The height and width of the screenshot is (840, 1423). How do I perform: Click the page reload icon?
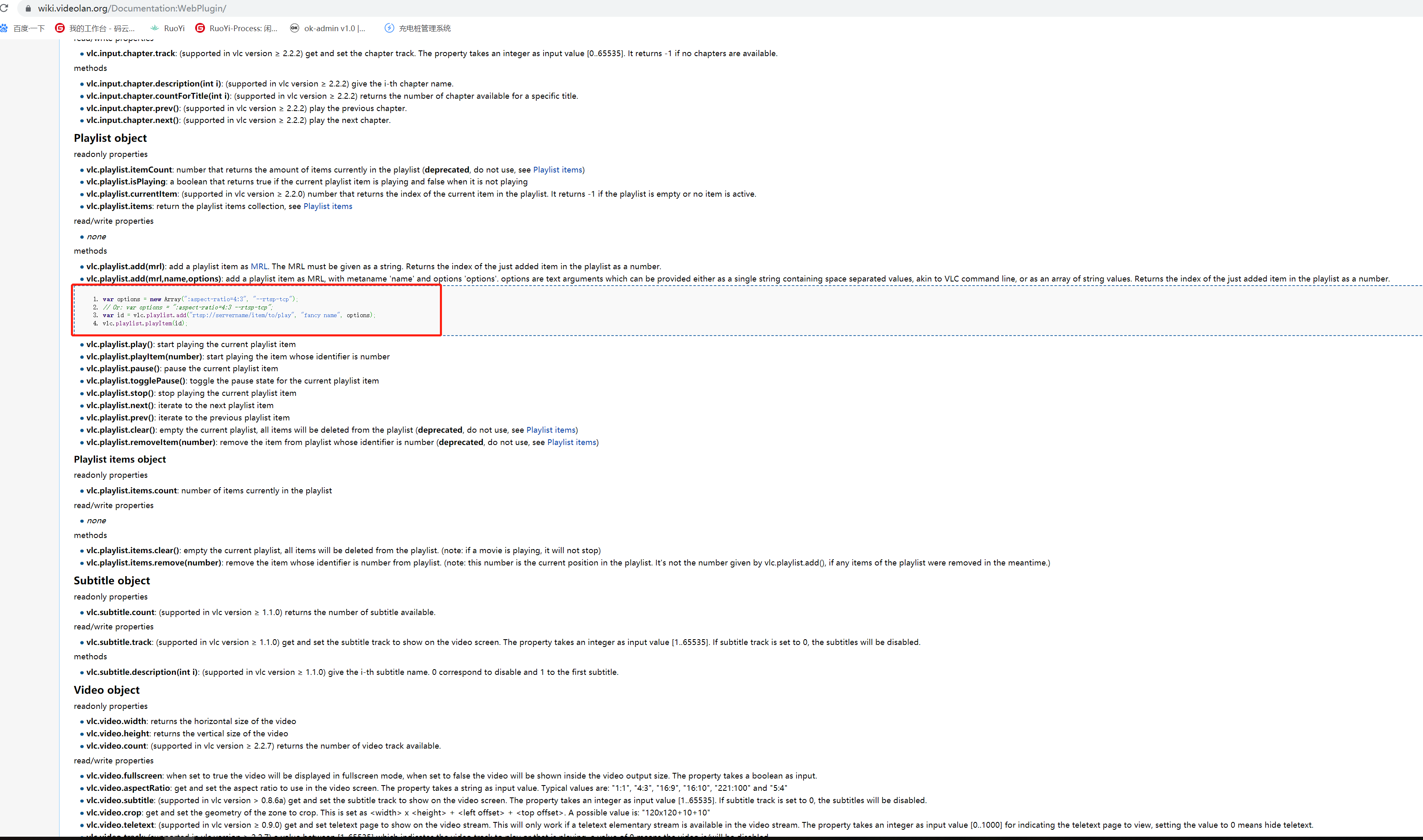[5, 8]
